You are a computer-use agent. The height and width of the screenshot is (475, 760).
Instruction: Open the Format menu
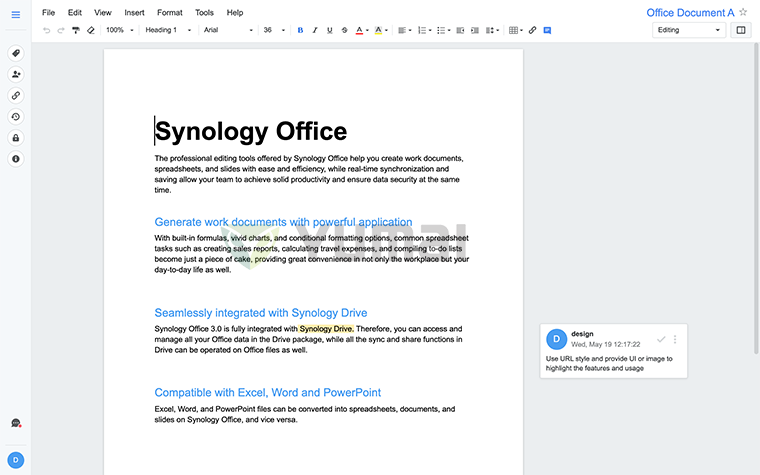(x=170, y=13)
